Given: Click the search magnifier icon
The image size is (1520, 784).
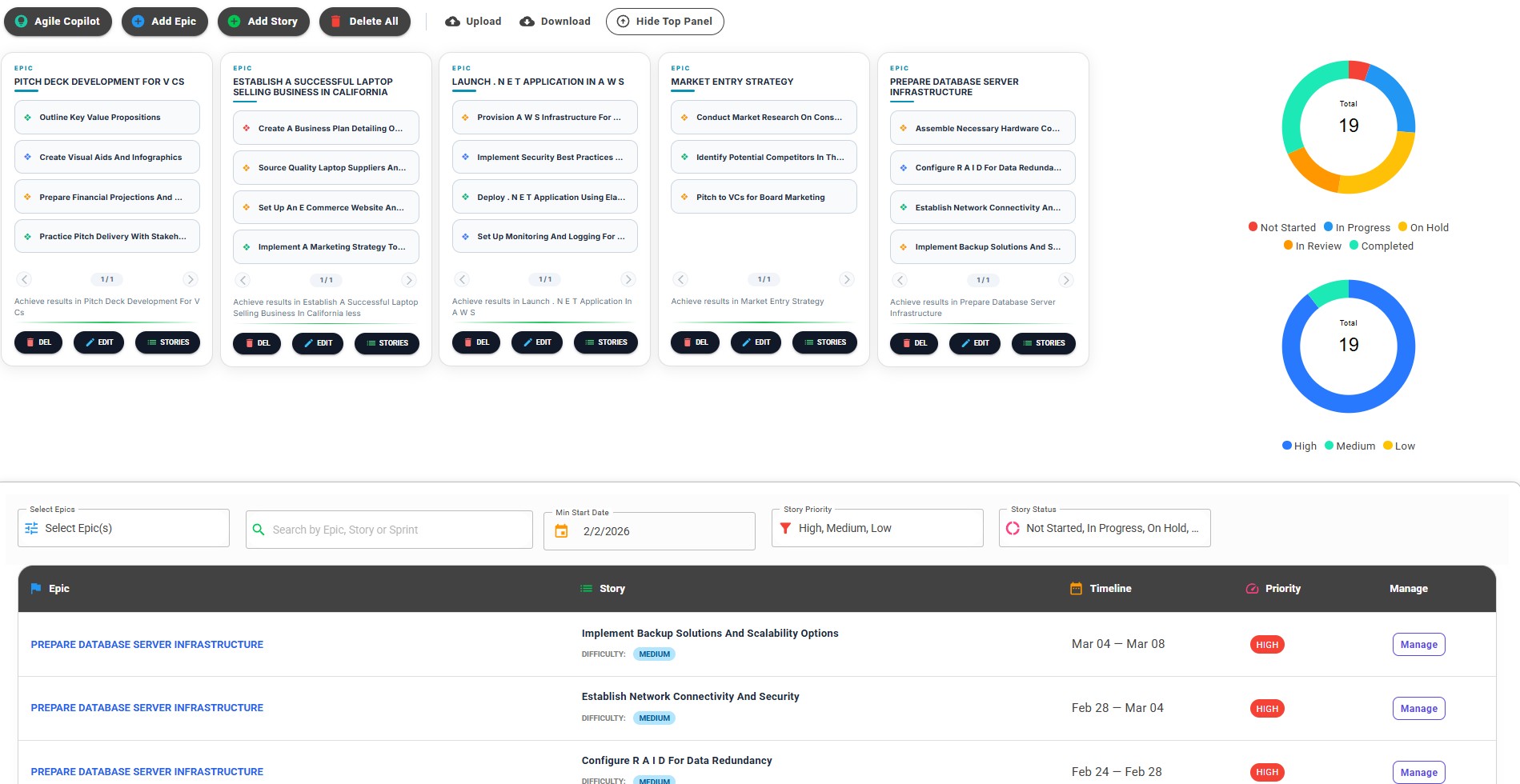Looking at the screenshot, I should pyautogui.click(x=259, y=529).
